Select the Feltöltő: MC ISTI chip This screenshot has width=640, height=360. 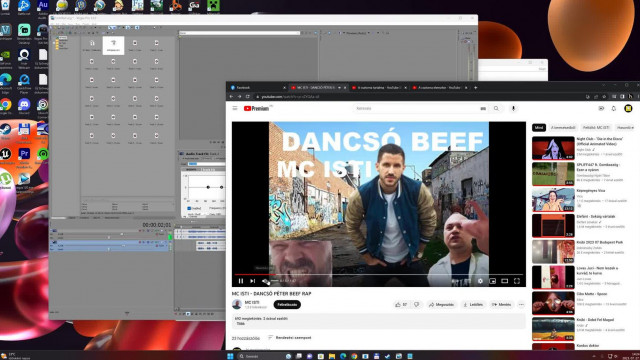coord(596,128)
